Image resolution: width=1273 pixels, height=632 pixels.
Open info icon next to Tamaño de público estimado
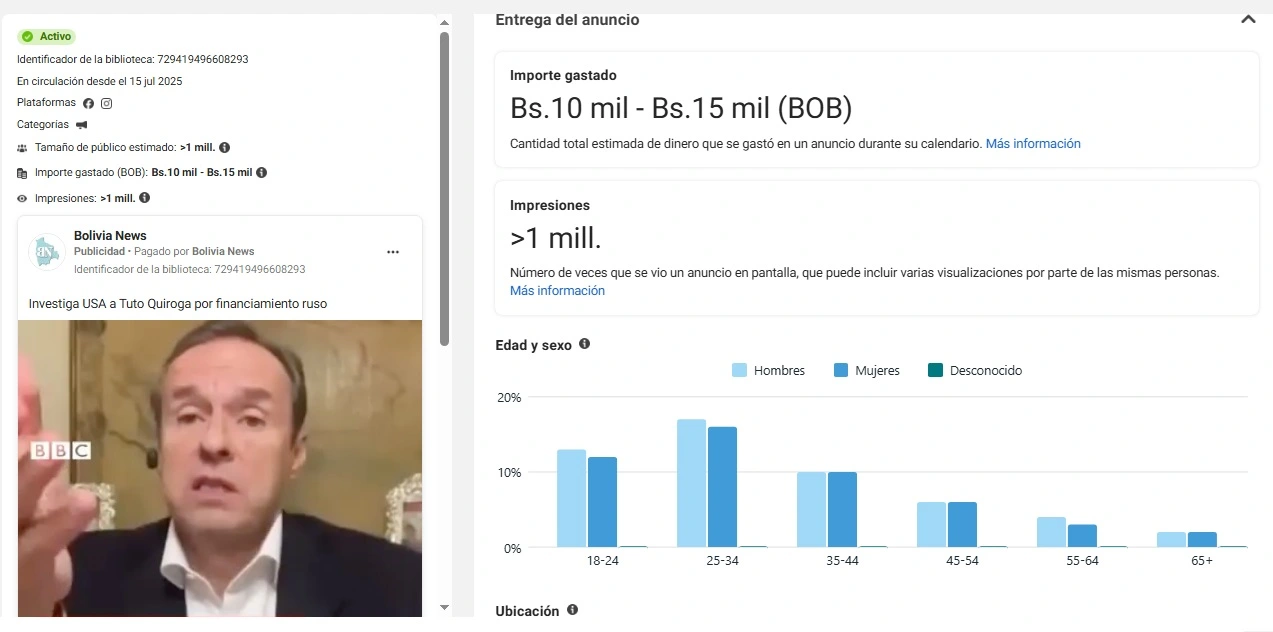[225, 147]
